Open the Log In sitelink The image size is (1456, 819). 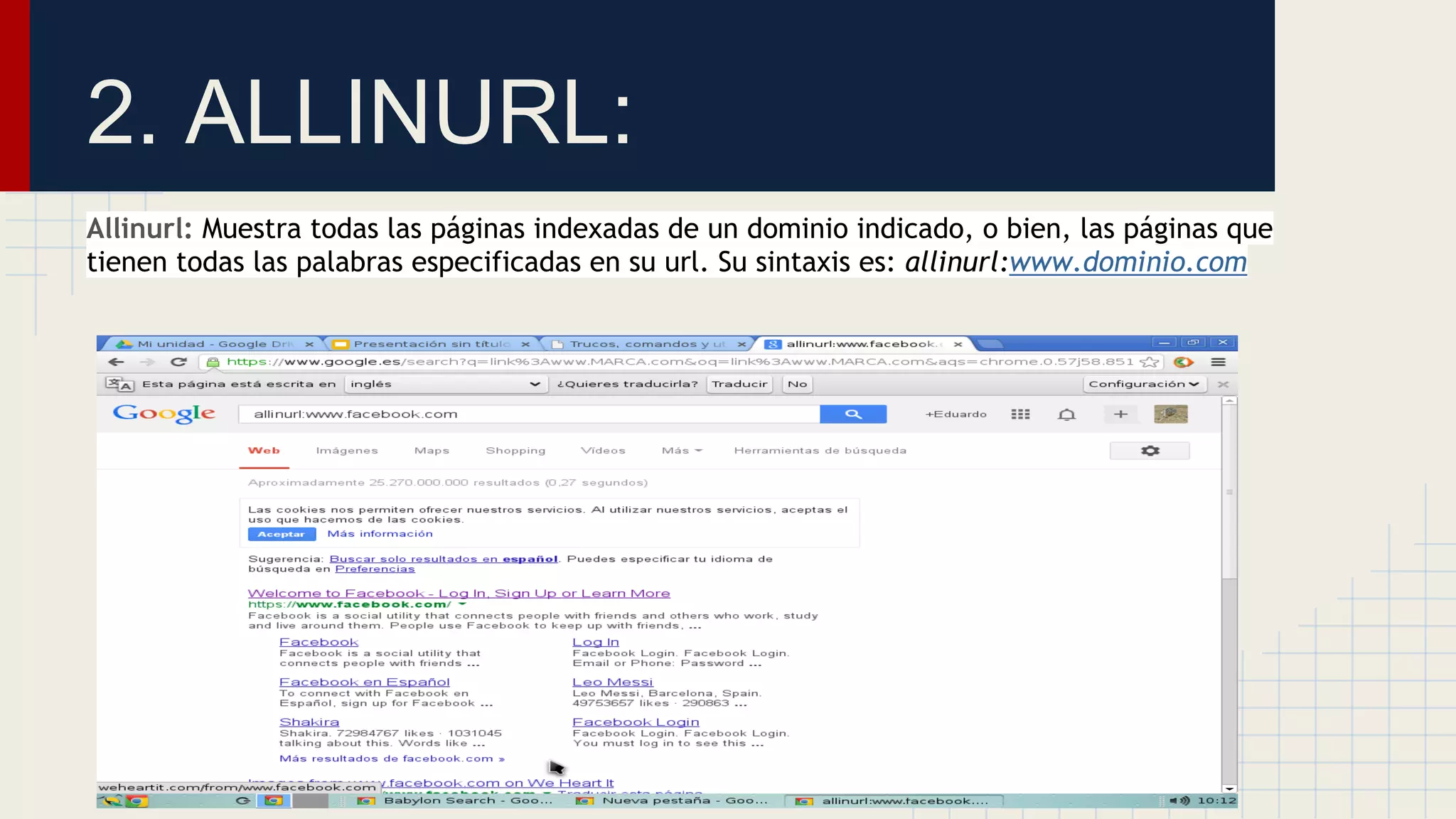pos(596,642)
